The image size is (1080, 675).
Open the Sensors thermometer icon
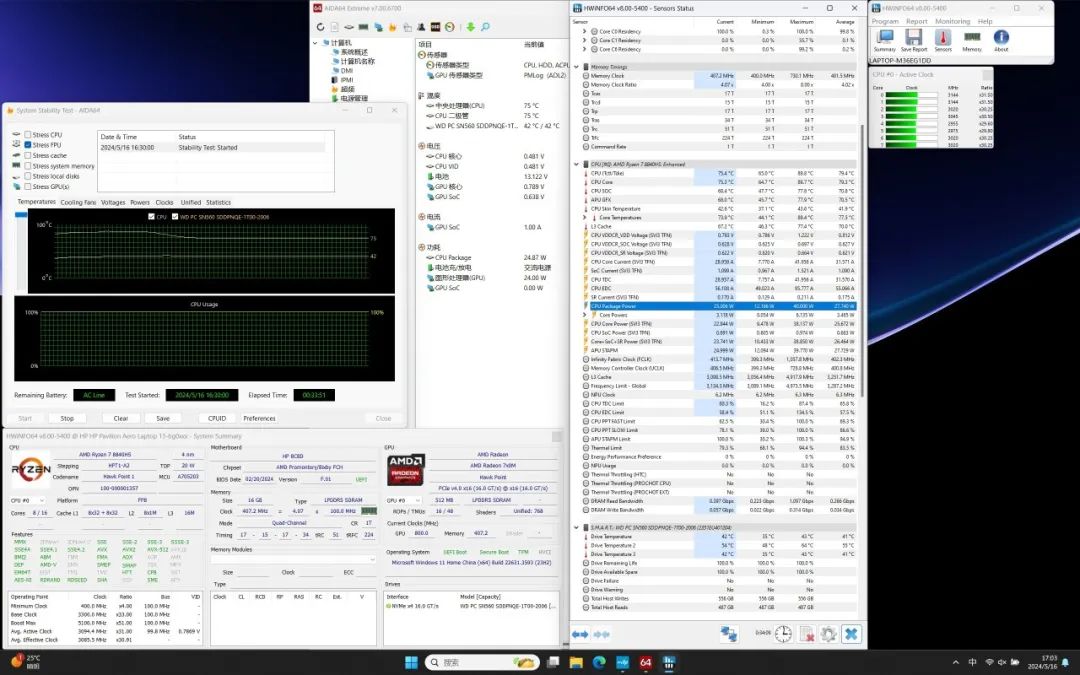click(x=942, y=38)
